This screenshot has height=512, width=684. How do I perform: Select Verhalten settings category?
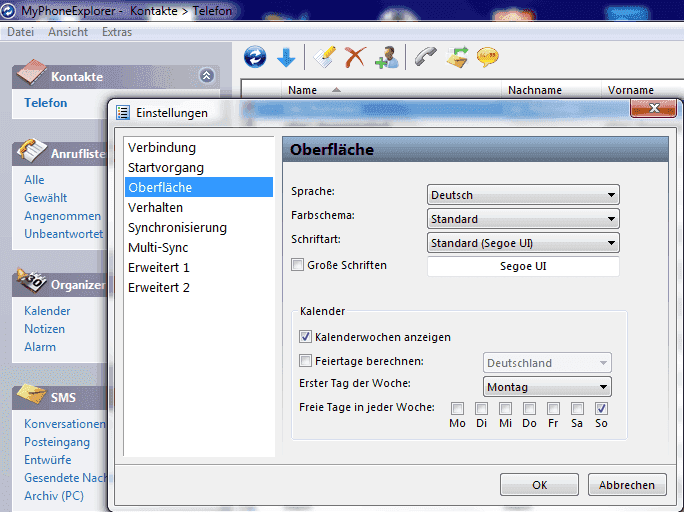pyautogui.click(x=199, y=208)
